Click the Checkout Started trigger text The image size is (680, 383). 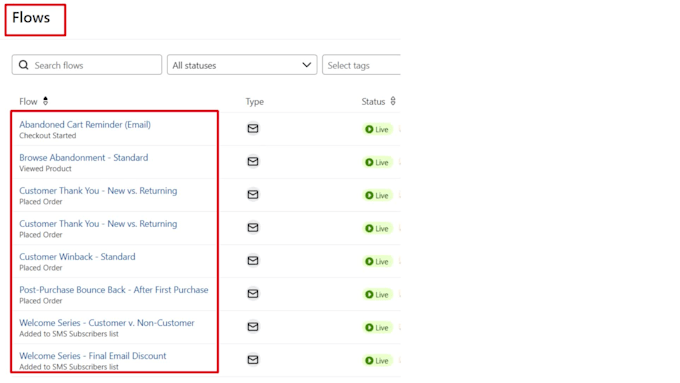[48, 136]
